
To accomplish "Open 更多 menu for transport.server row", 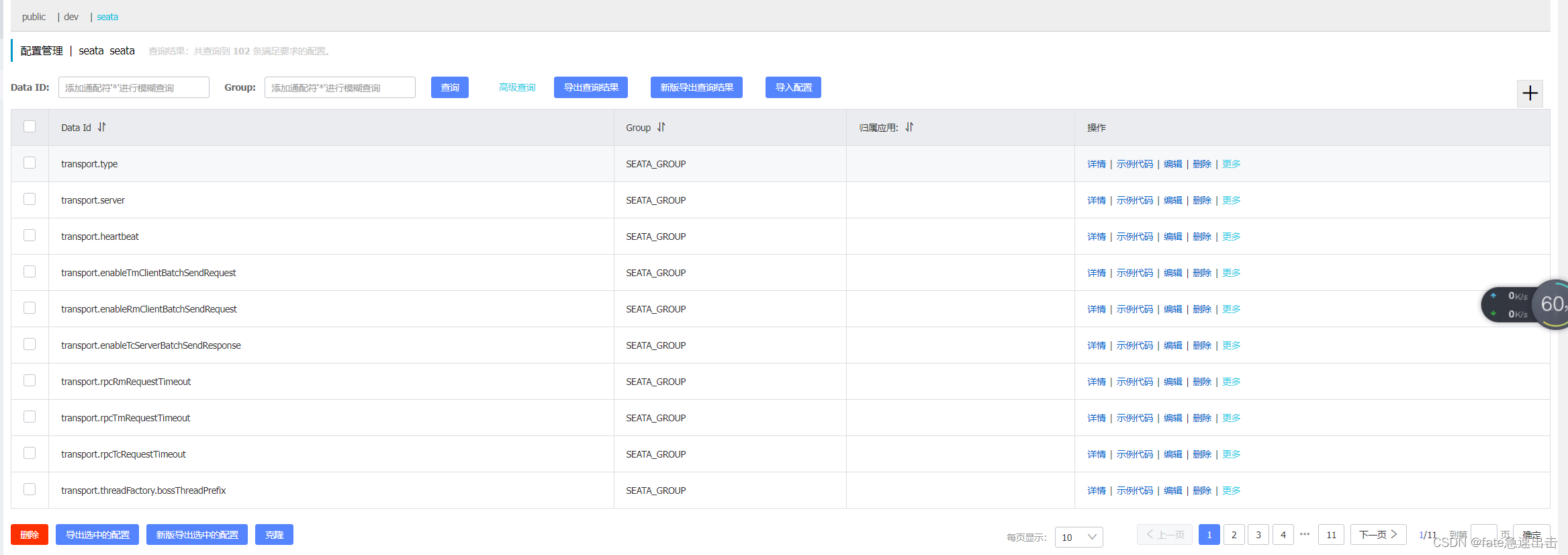I will (x=1232, y=200).
